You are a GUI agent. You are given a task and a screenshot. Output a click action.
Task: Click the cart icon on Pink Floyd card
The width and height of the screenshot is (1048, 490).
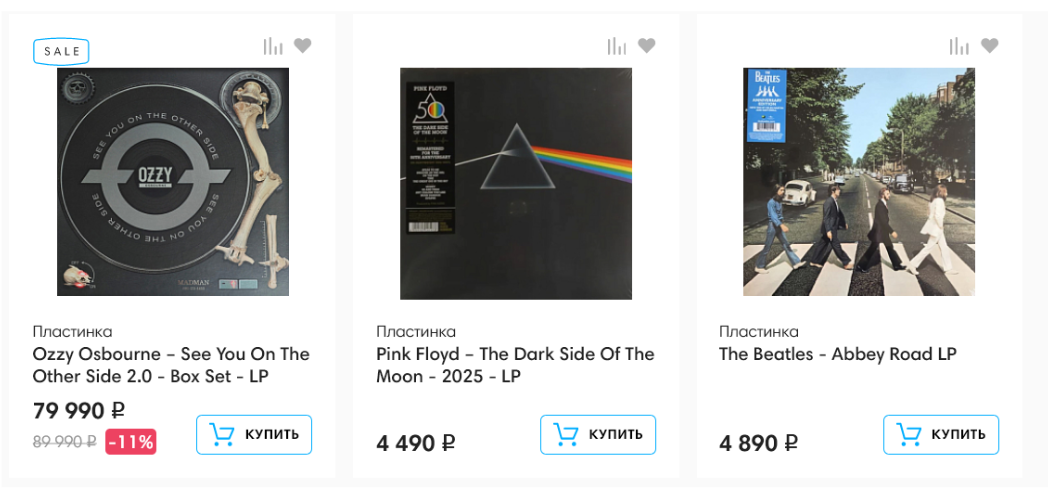coord(566,435)
